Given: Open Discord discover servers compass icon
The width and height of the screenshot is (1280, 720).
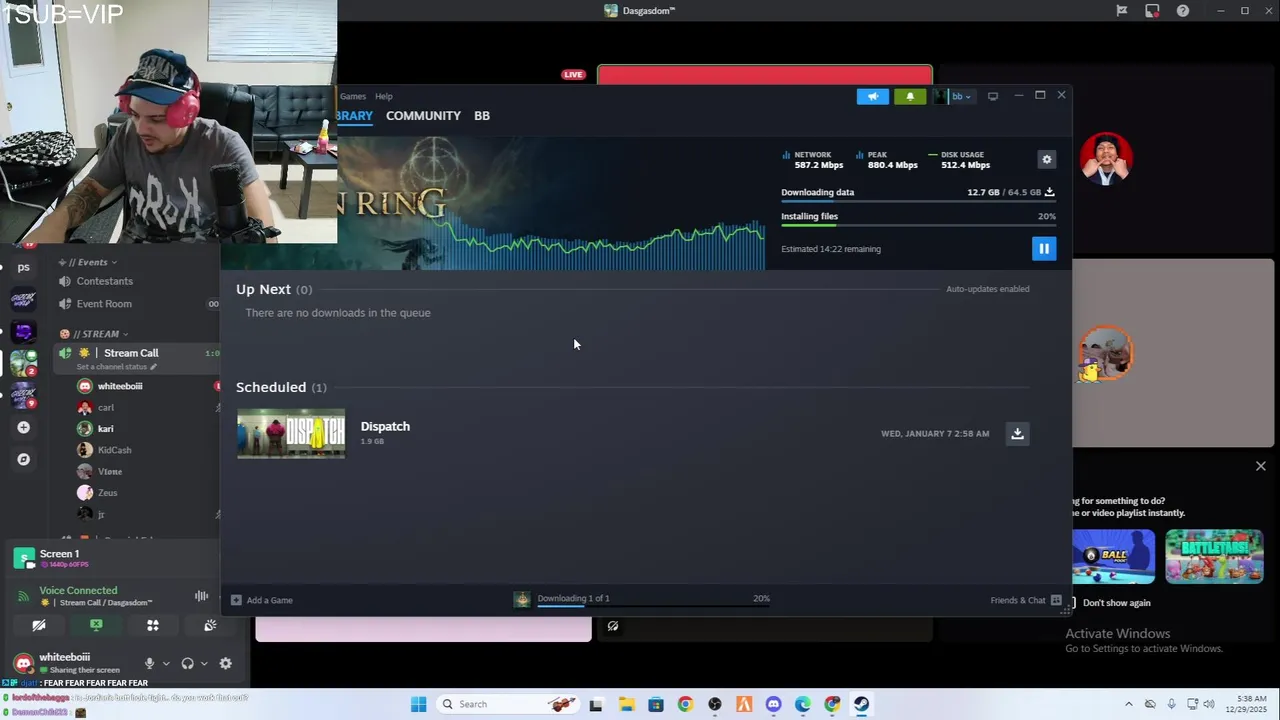Looking at the screenshot, I should click(x=23, y=459).
